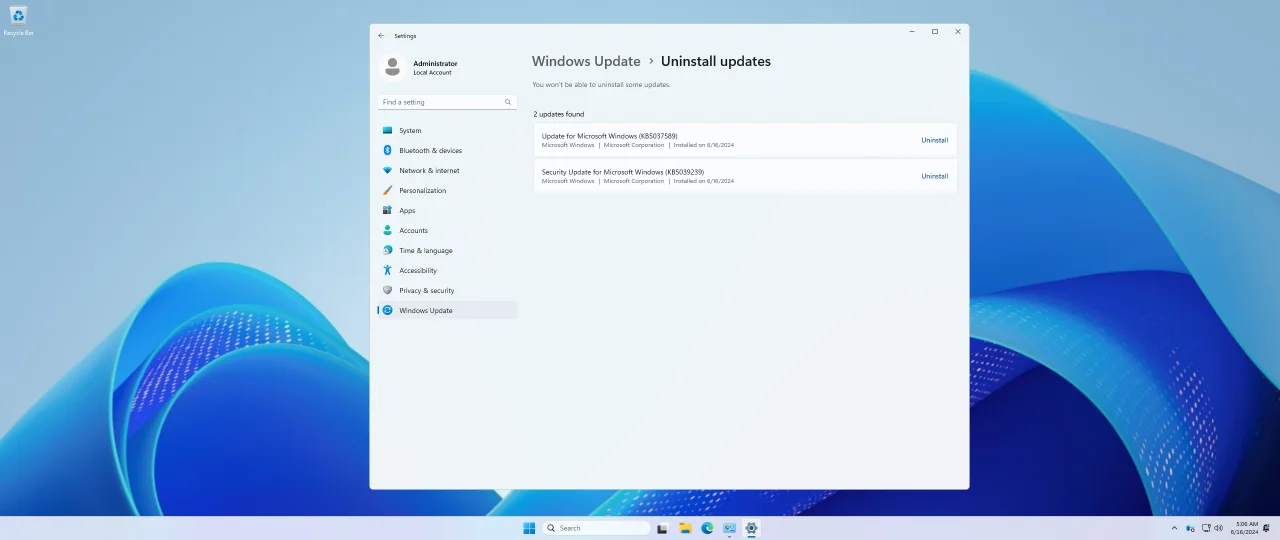The image size is (1280, 540).
Task: Maximize the Settings window
Action: tap(935, 32)
